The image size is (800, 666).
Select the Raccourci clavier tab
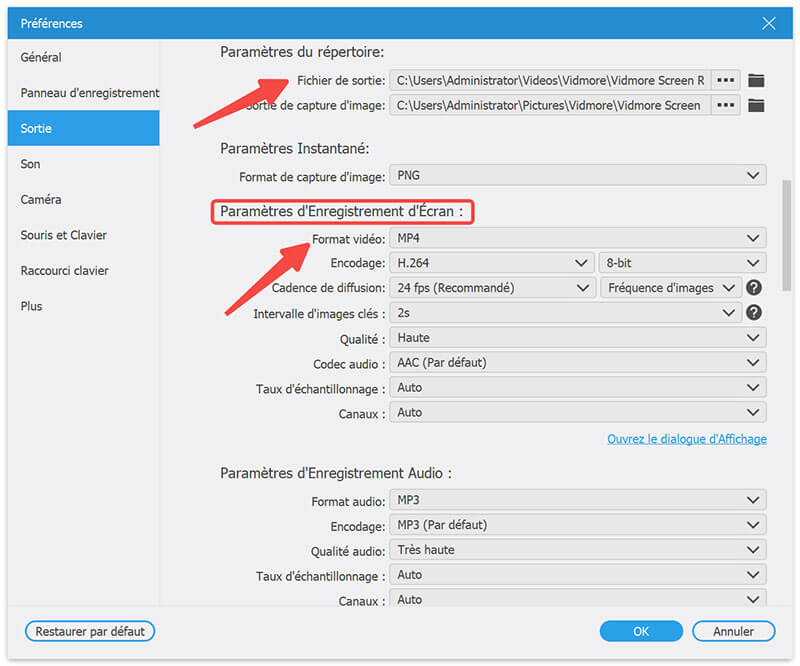click(65, 271)
